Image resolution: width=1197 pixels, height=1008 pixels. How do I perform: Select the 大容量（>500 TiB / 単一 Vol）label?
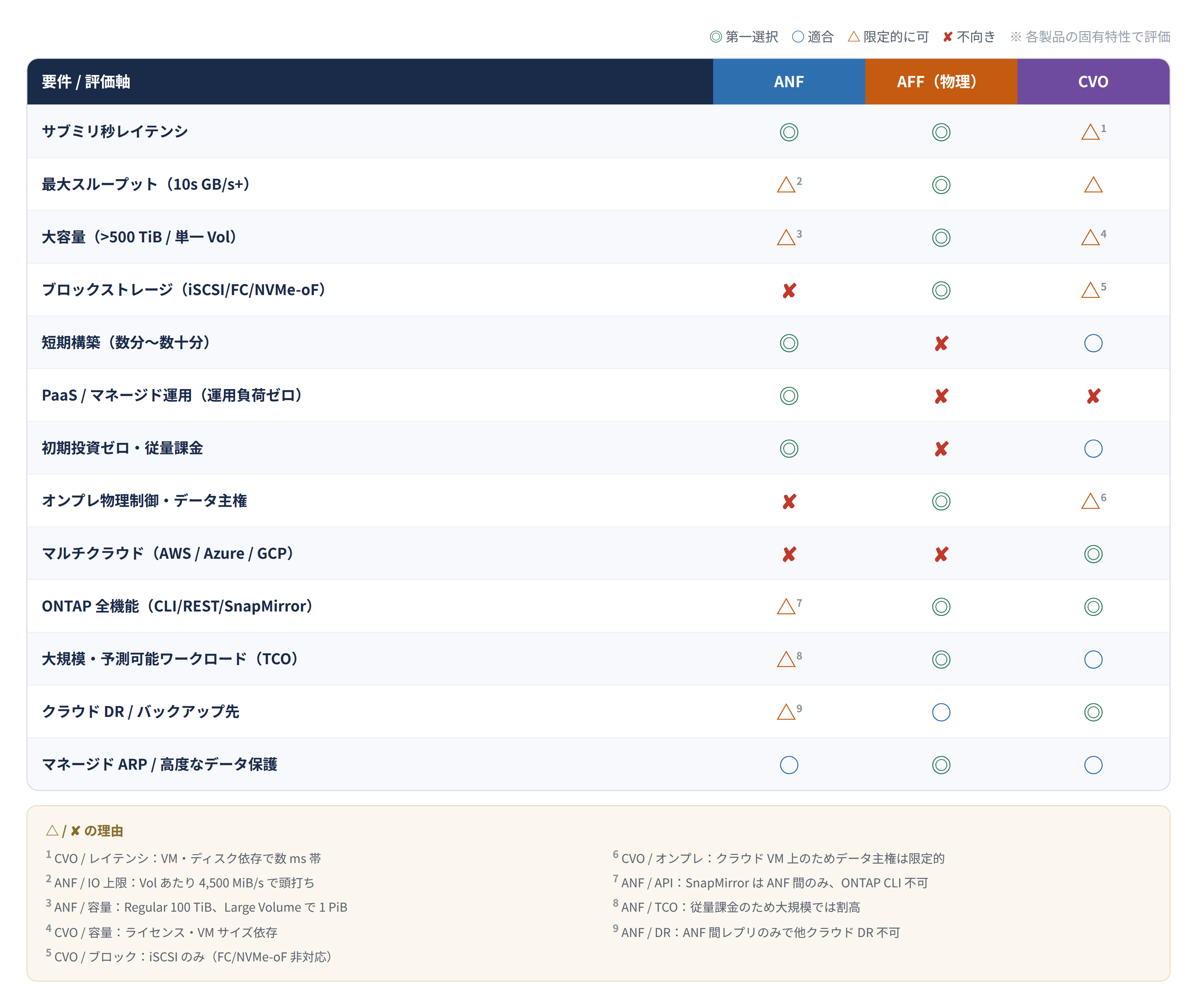pyautogui.click(x=139, y=237)
